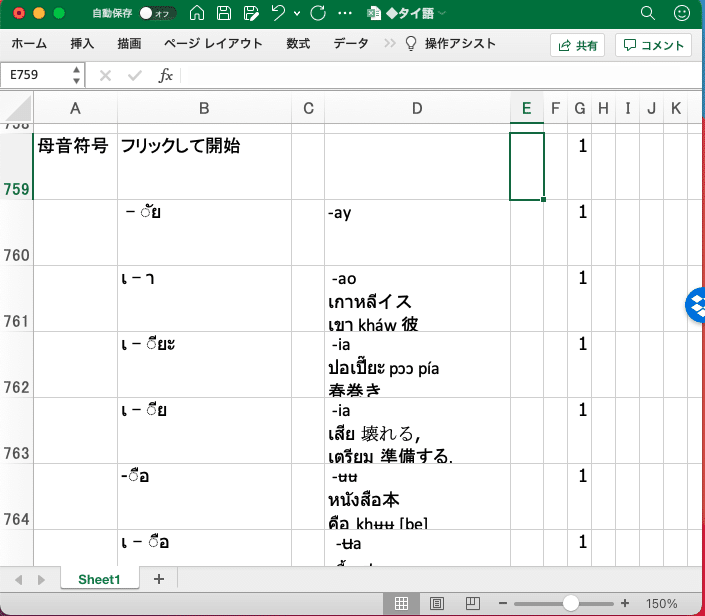Select column K header

[675, 108]
